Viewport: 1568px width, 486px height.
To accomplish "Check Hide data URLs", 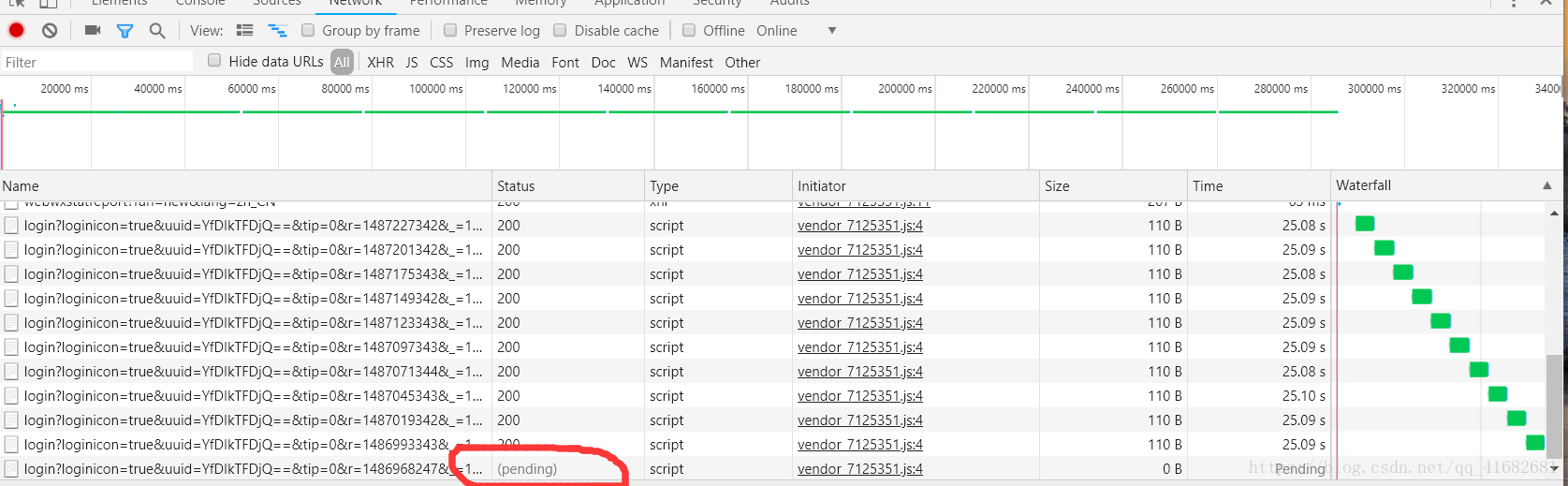I will (x=214, y=60).
